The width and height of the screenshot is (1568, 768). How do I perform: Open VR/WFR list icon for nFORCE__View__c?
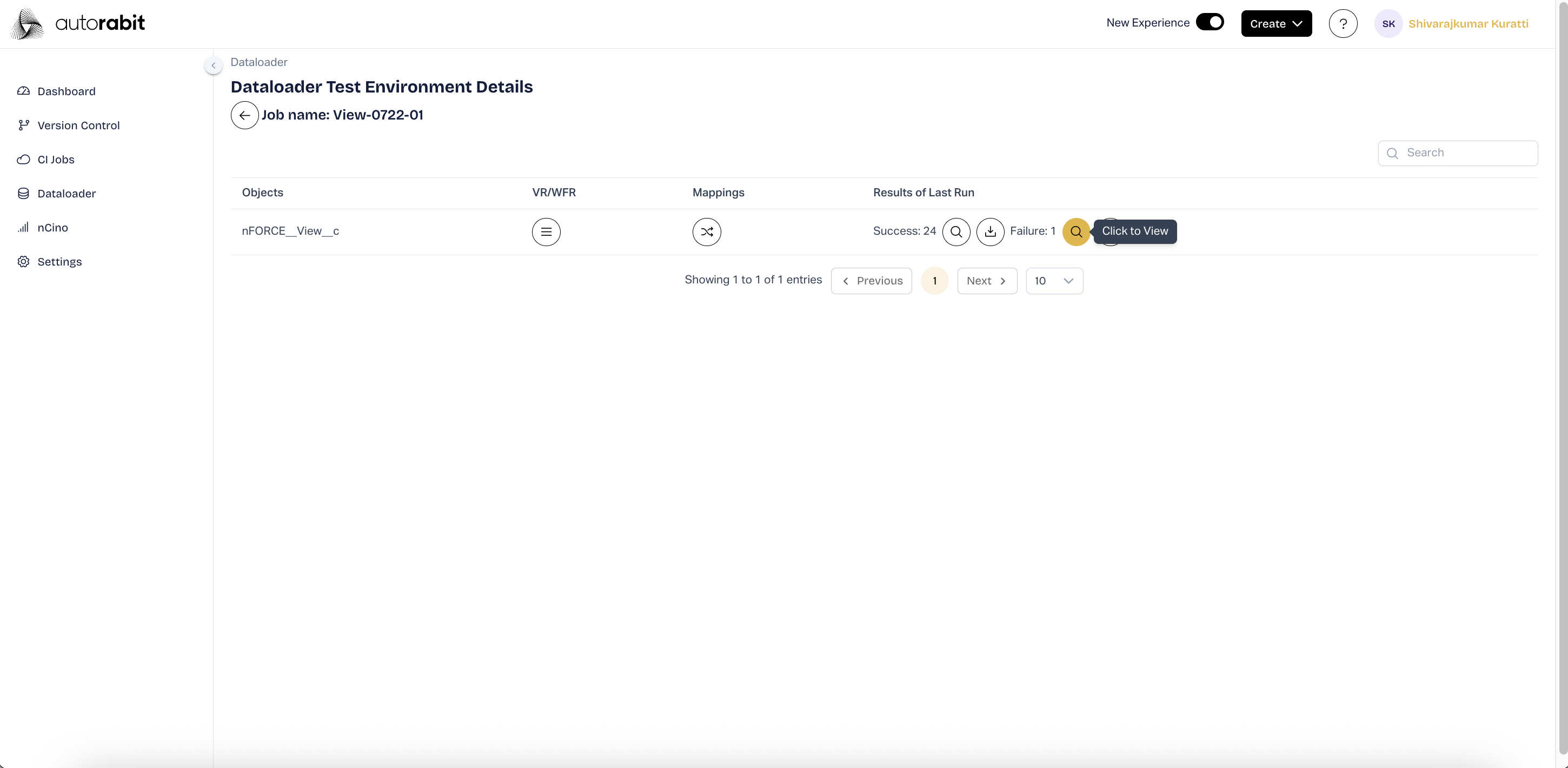(546, 231)
